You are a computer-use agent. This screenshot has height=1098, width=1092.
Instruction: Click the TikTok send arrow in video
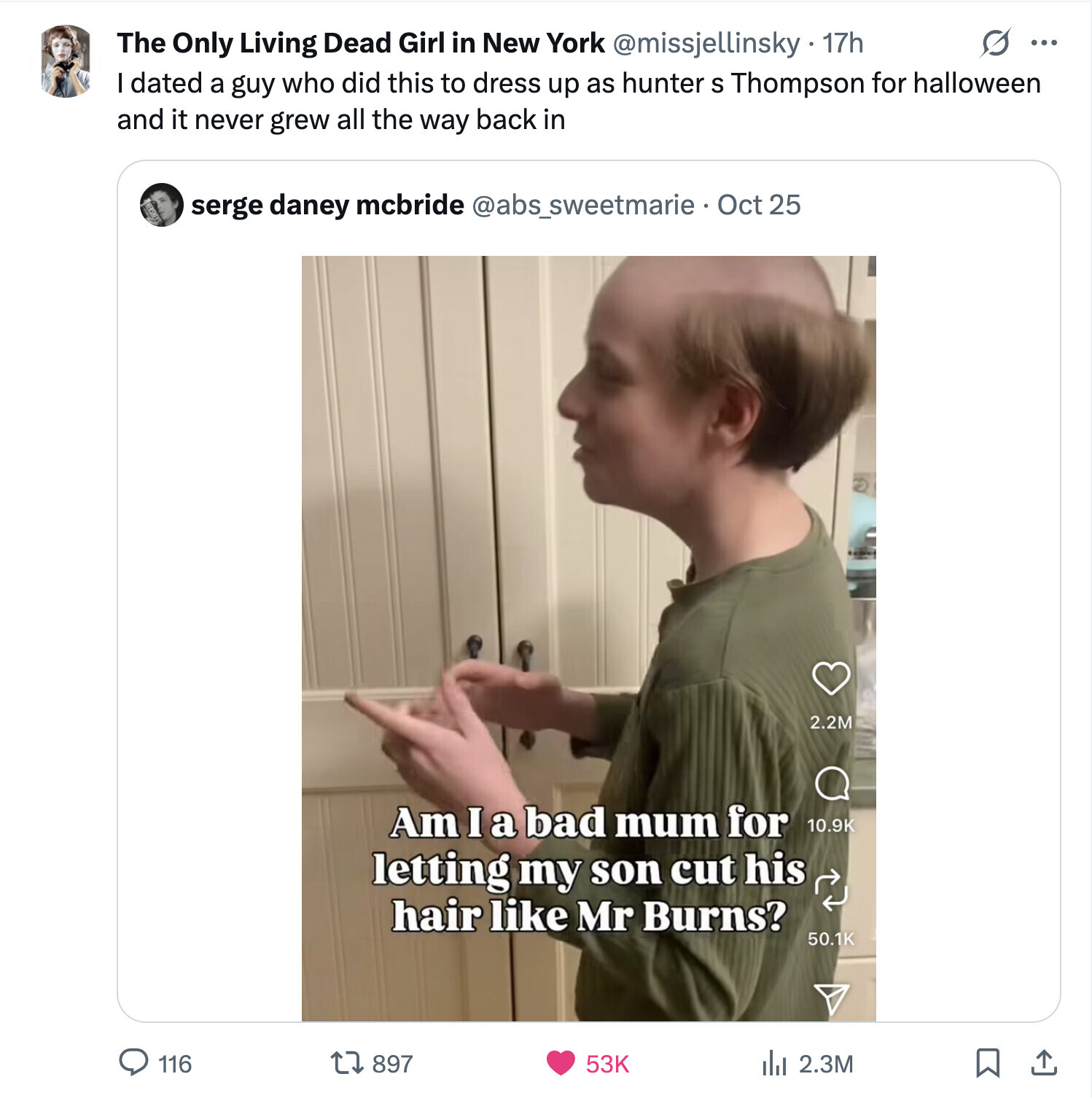831,998
